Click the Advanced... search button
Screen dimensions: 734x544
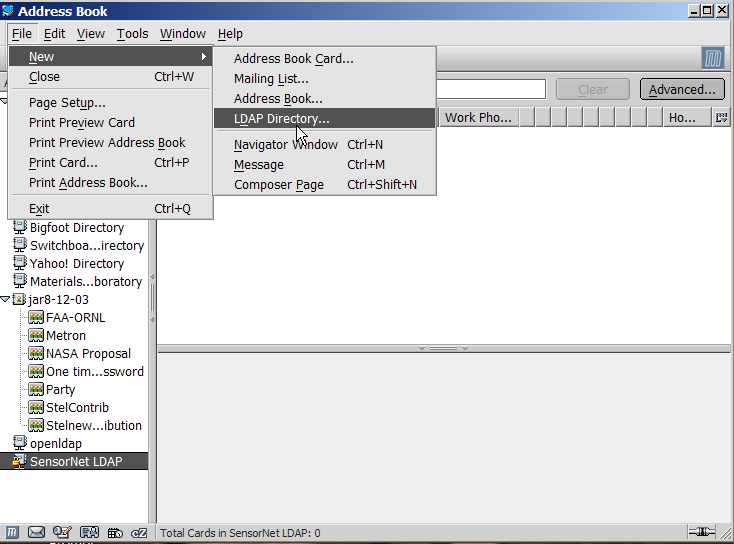(682, 89)
